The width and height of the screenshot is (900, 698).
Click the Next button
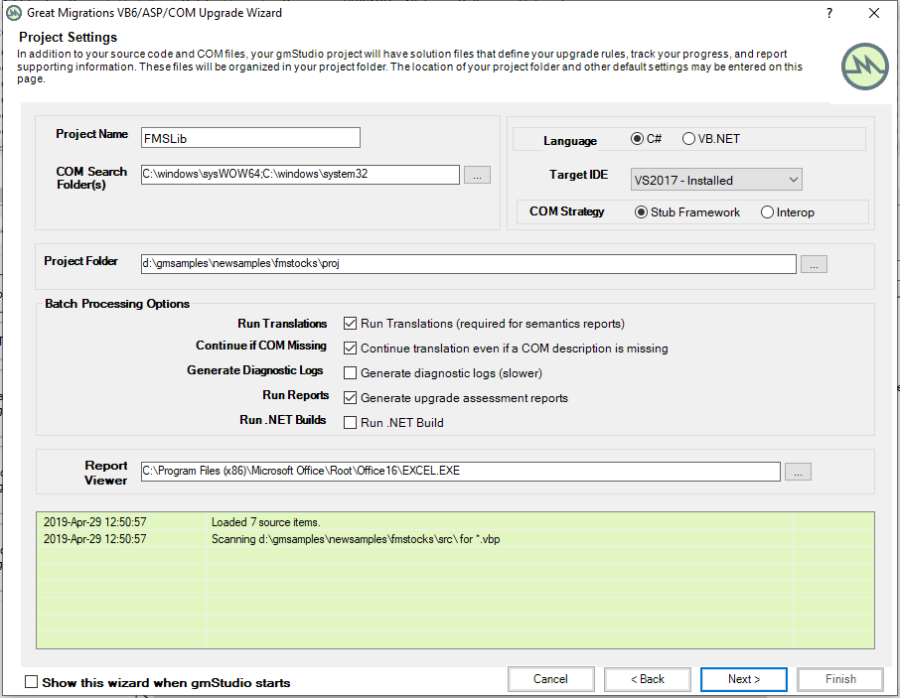click(744, 679)
